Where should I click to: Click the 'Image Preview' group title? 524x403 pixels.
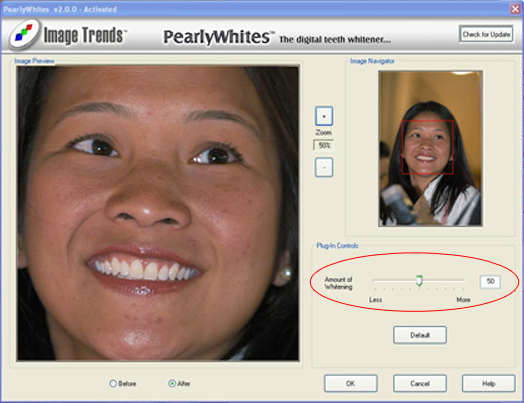[x=34, y=61]
